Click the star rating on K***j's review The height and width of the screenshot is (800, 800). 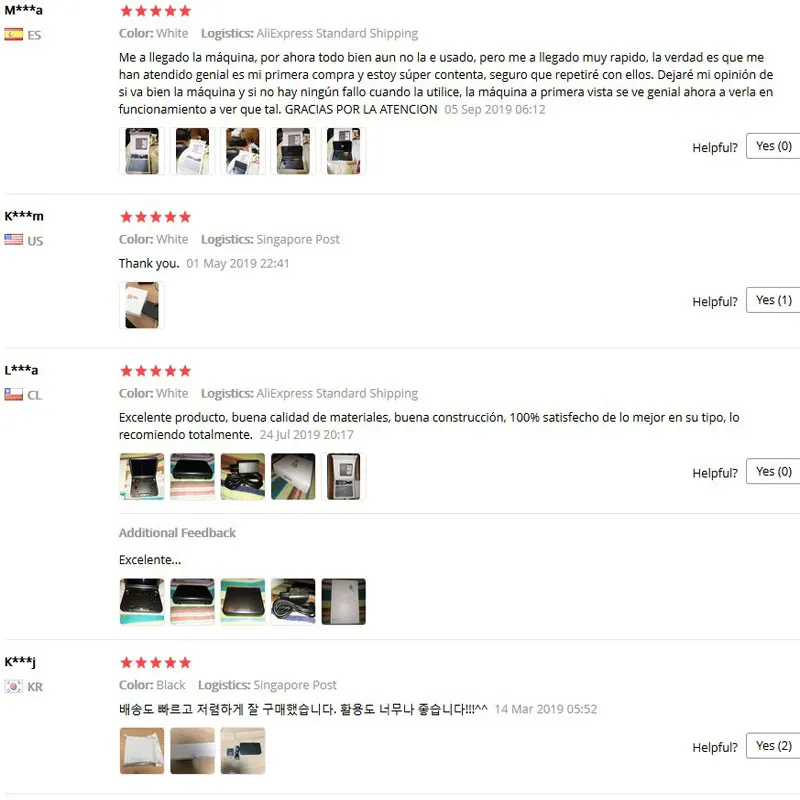coord(156,663)
